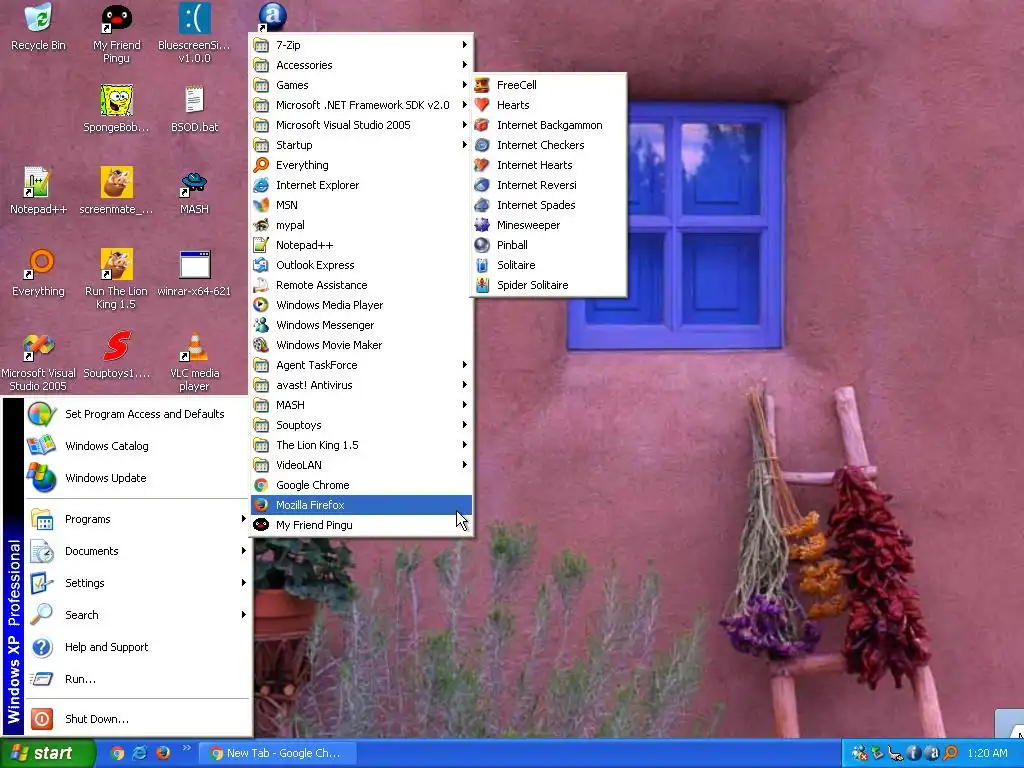Click Chrome icon in Quick Launch
The image size is (1024, 768).
[x=117, y=753]
